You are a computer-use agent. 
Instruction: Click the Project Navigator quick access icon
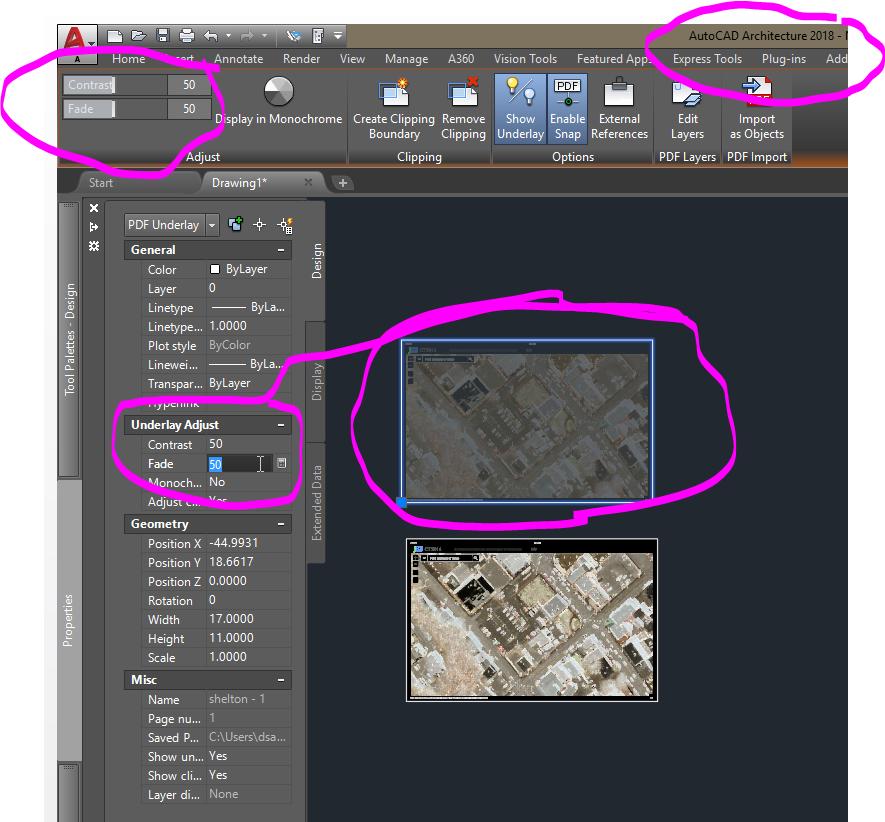tap(318, 36)
